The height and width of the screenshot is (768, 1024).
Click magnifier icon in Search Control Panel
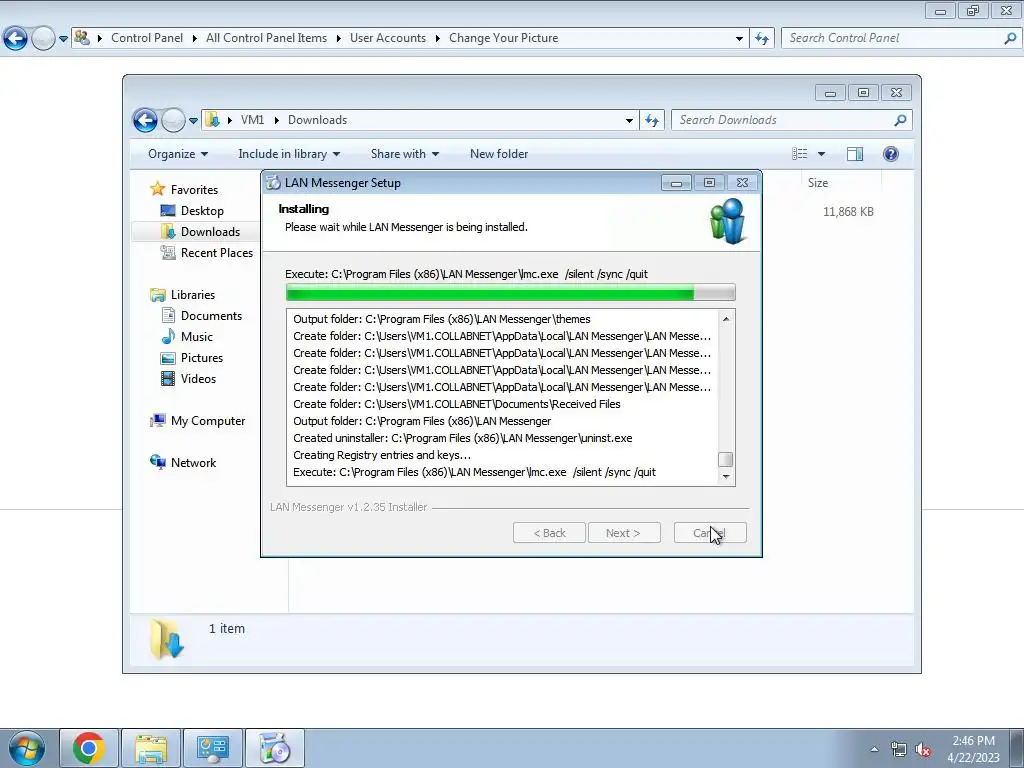click(x=1010, y=38)
